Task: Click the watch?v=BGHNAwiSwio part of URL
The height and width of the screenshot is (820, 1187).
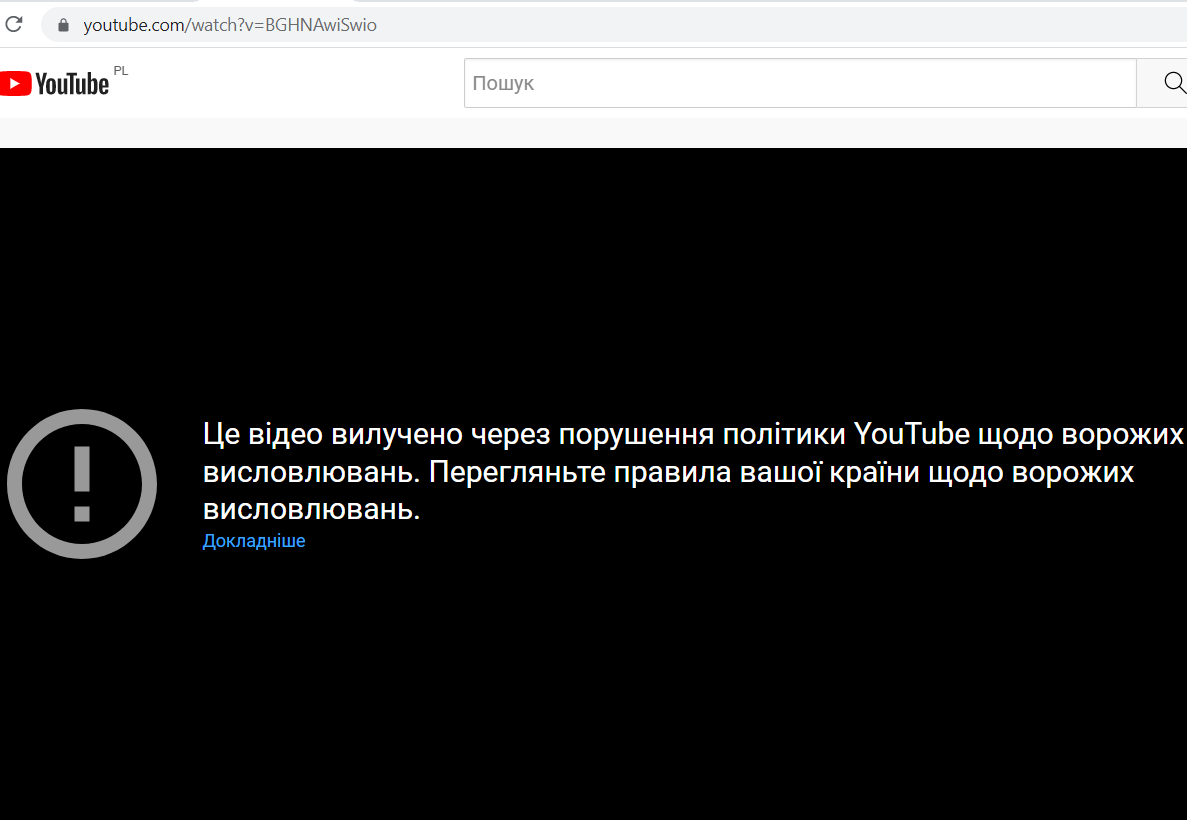Action: point(284,25)
